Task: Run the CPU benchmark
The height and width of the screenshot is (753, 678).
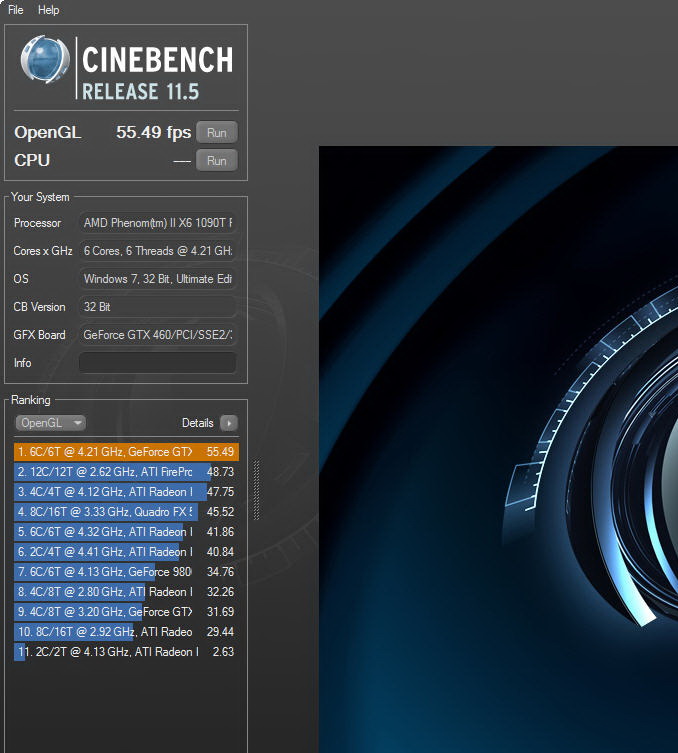Action: coord(217,160)
